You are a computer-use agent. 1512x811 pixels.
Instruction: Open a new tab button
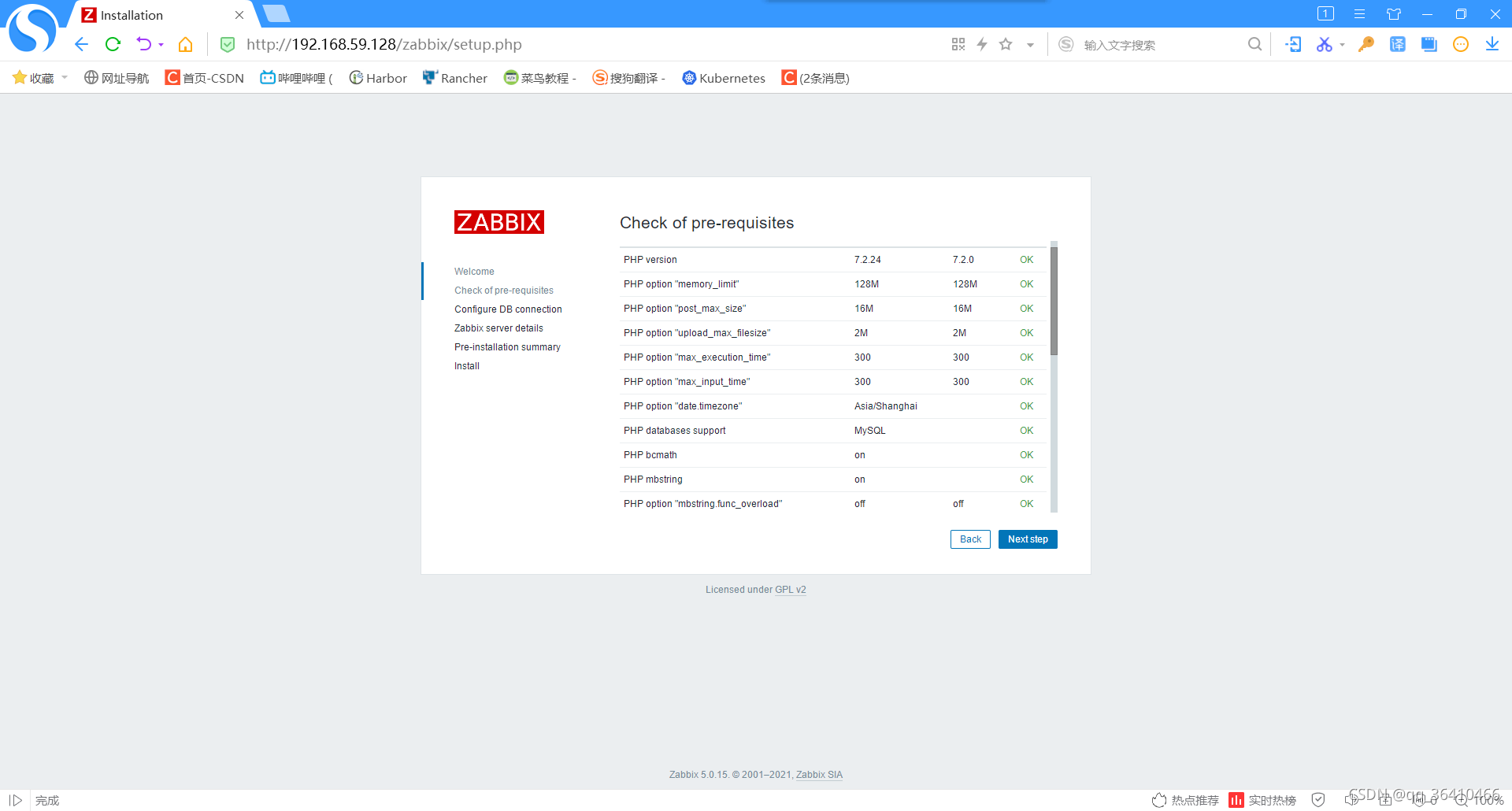(276, 13)
